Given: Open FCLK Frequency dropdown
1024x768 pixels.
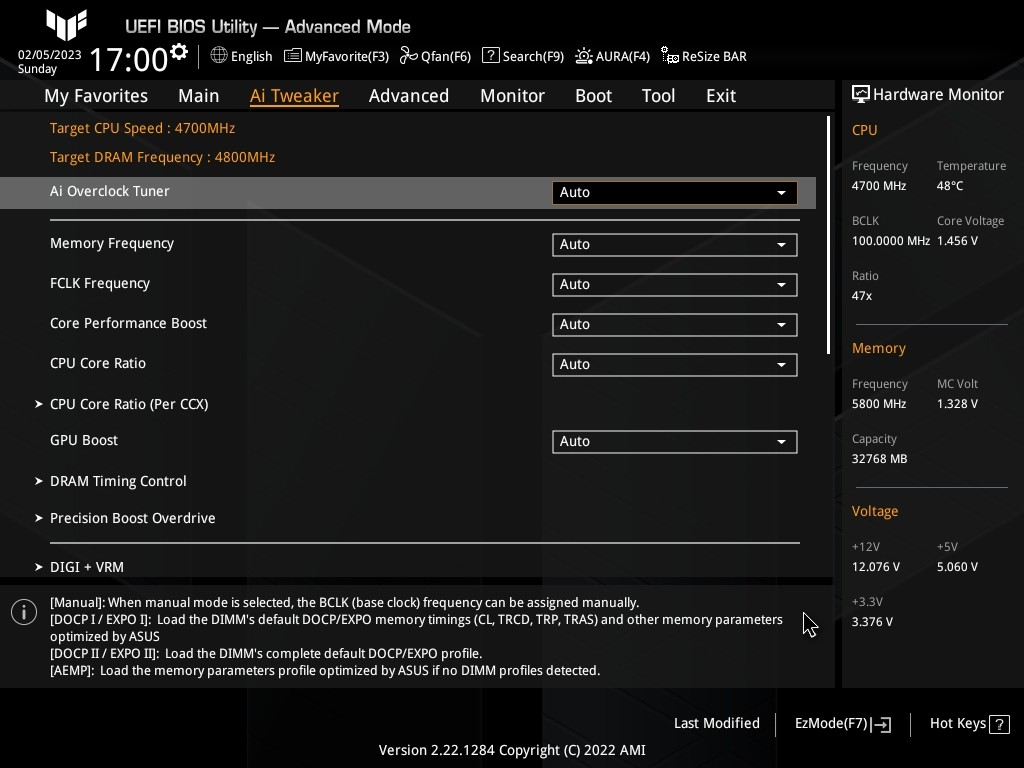Looking at the screenshot, I should tap(674, 284).
